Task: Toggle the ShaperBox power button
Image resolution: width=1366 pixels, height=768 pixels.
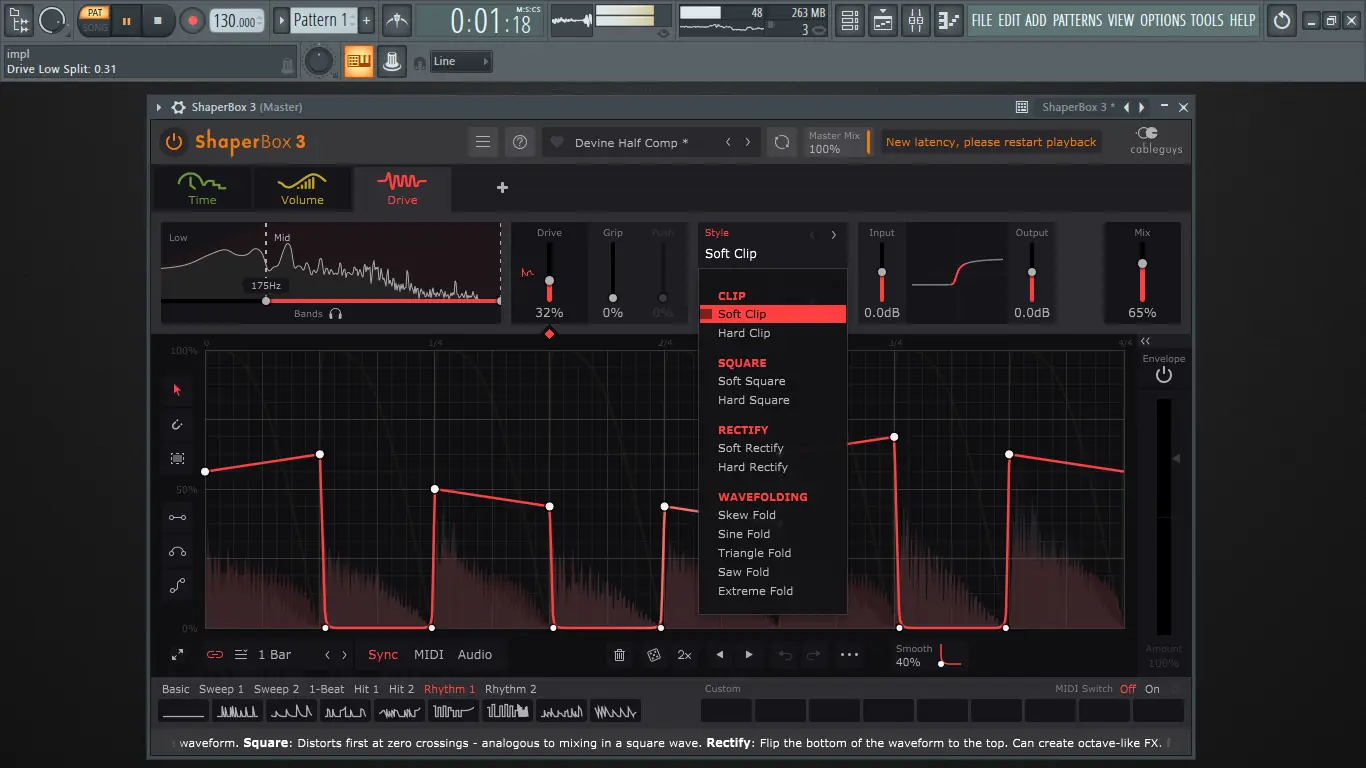Action: click(174, 142)
